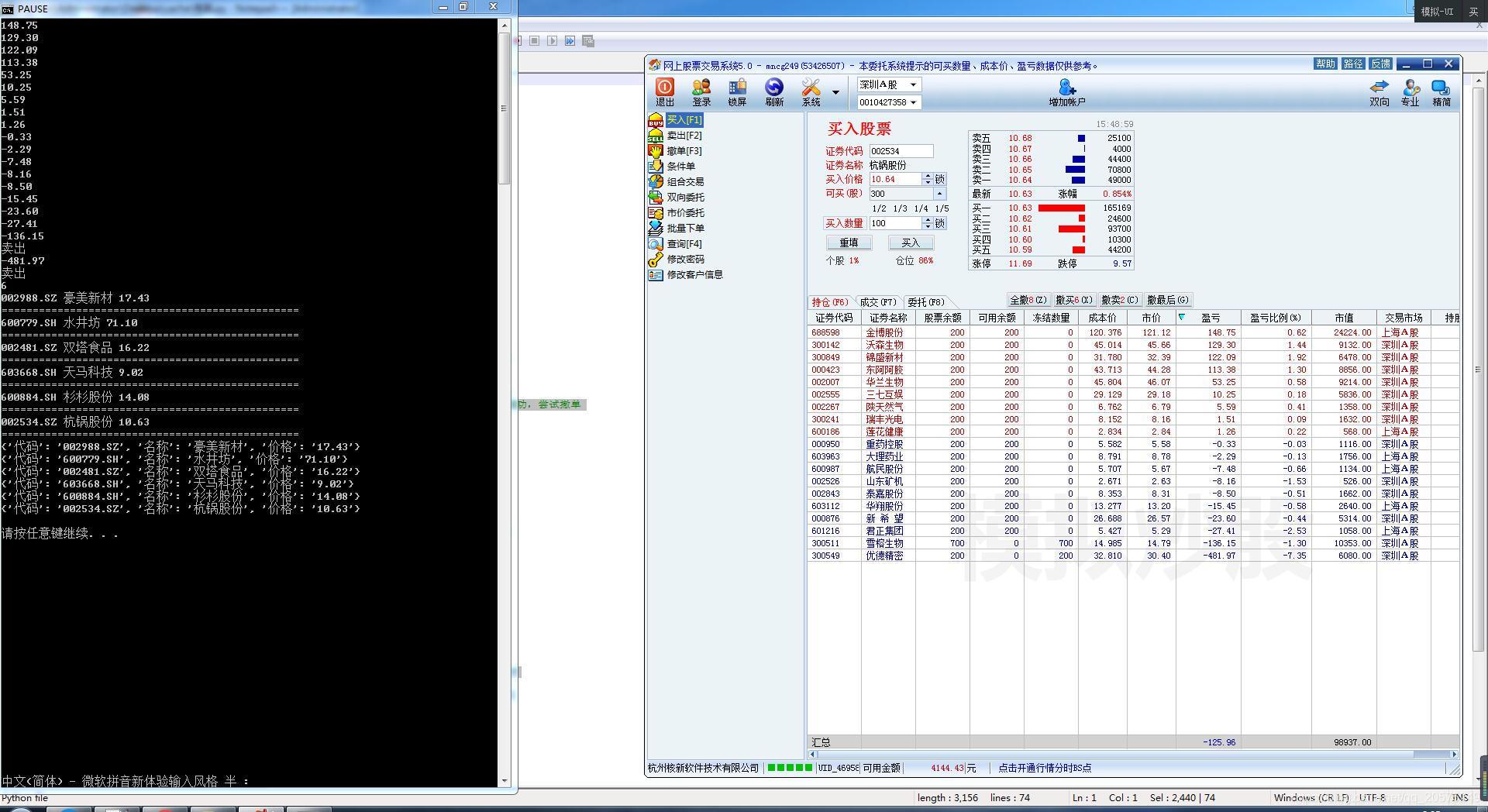Click the 系统 settings tools icon
Viewport: 1488px width, 812px height.
coord(811,91)
